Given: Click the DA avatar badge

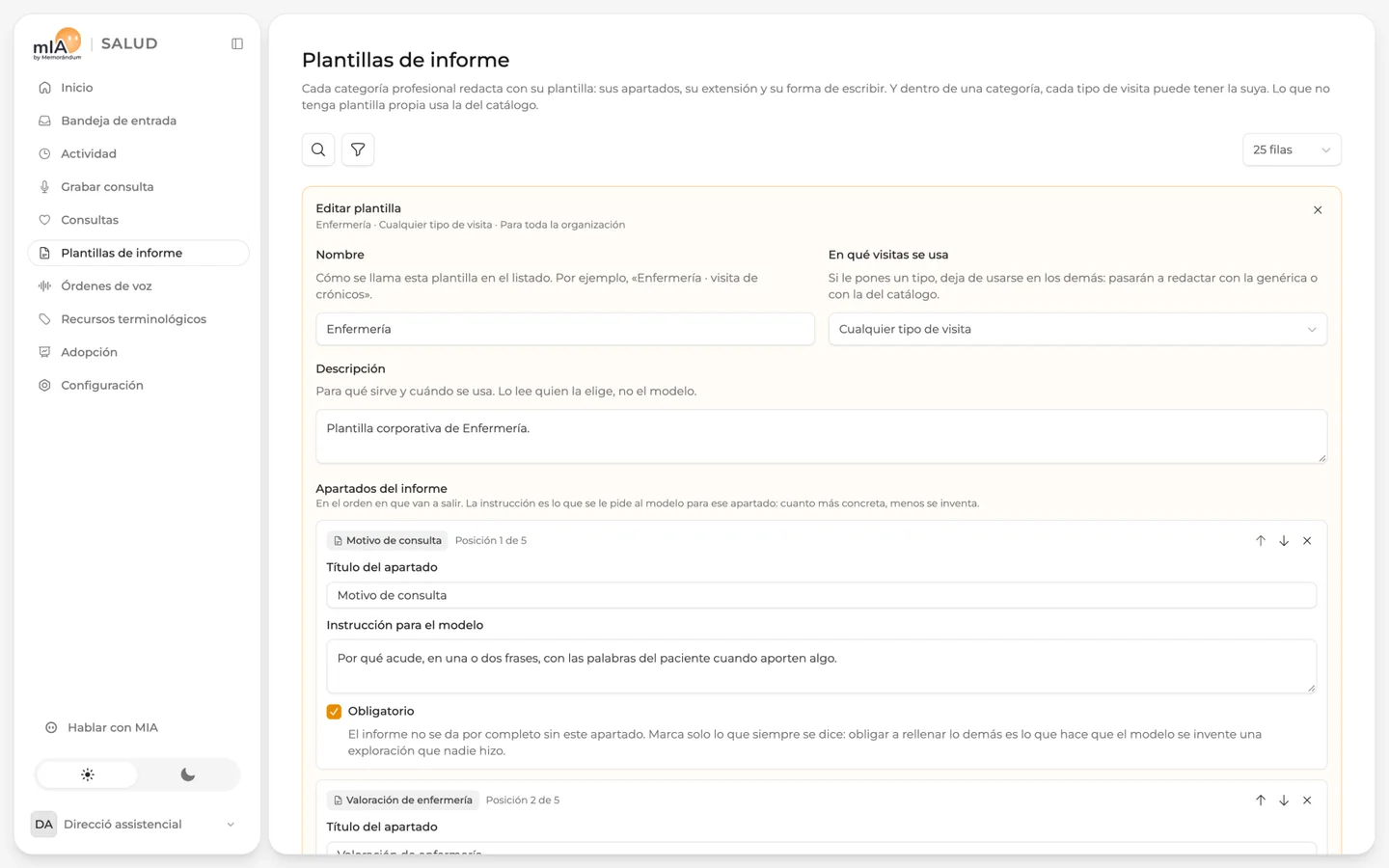Looking at the screenshot, I should click(43, 825).
